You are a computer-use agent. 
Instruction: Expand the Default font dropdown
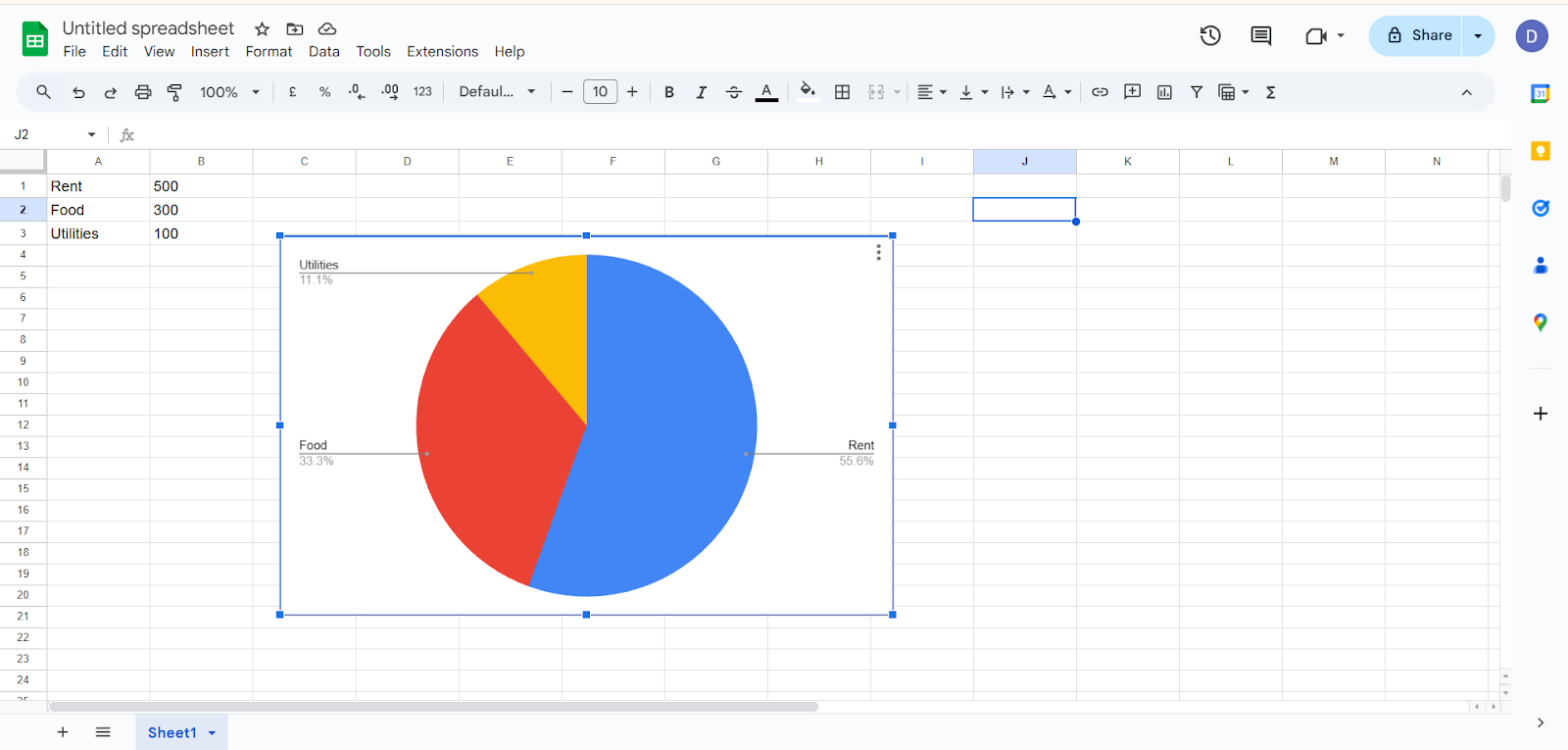tap(498, 92)
